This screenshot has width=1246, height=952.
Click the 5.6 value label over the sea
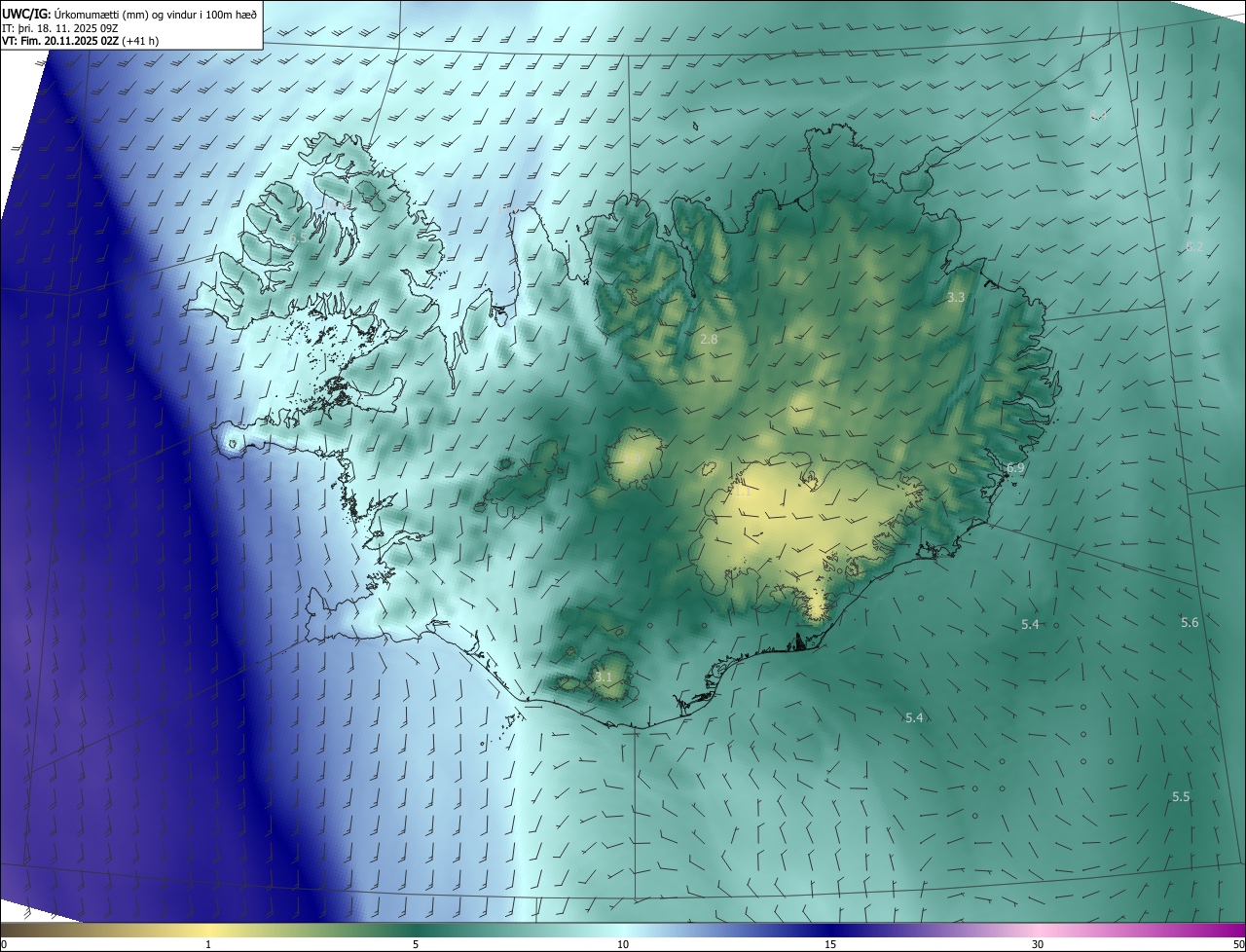coord(1190,623)
